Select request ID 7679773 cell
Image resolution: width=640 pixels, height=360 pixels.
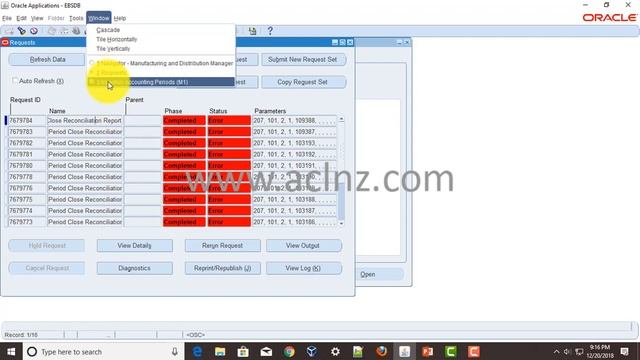click(27, 222)
